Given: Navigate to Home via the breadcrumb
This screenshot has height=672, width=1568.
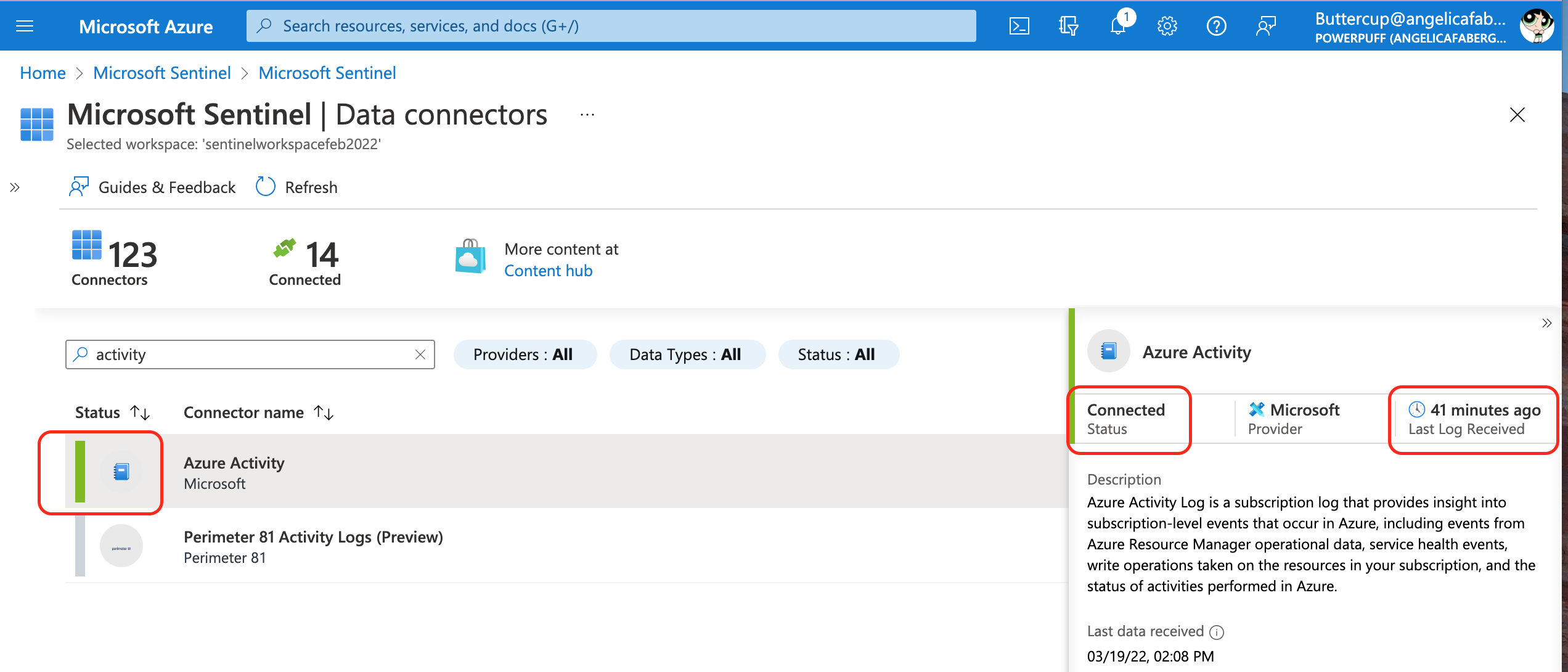Looking at the screenshot, I should 42,72.
